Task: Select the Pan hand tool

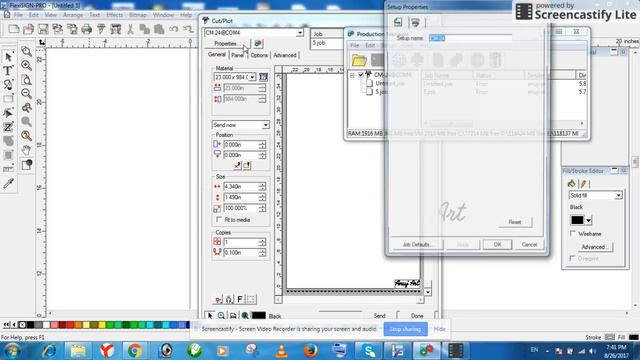Action: pos(27,150)
